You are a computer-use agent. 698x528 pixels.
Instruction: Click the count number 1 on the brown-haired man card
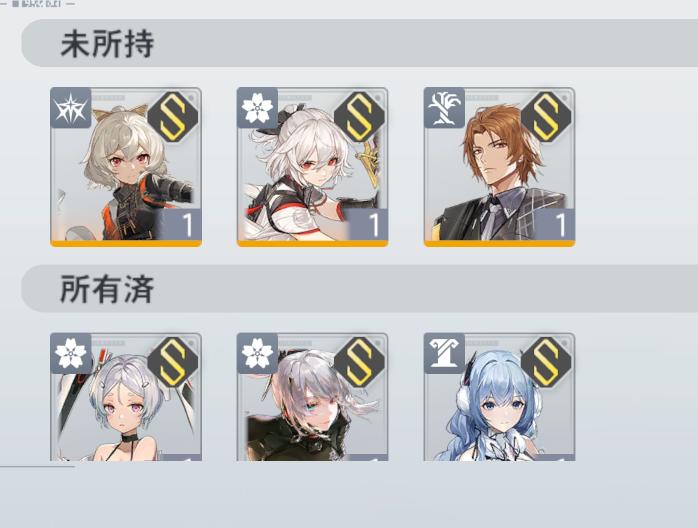coord(560,225)
